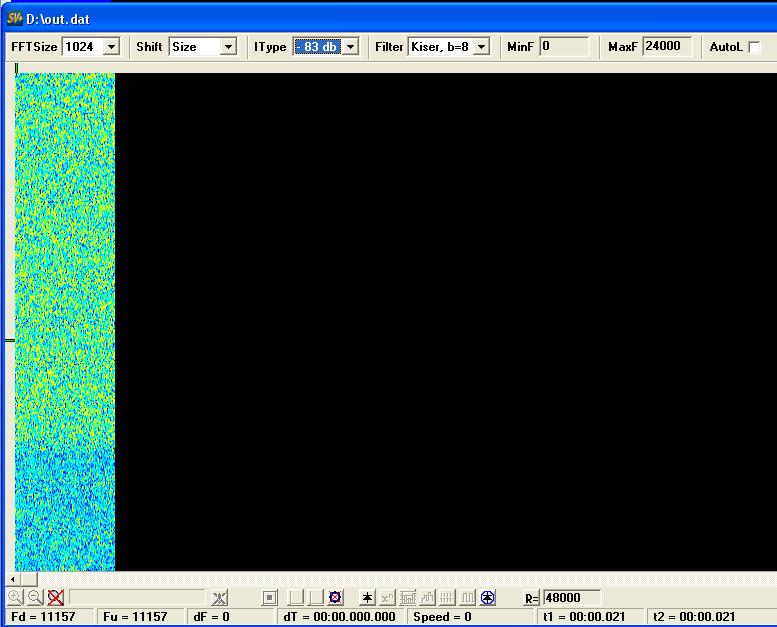Click the zoom out magnifier icon

35,597
